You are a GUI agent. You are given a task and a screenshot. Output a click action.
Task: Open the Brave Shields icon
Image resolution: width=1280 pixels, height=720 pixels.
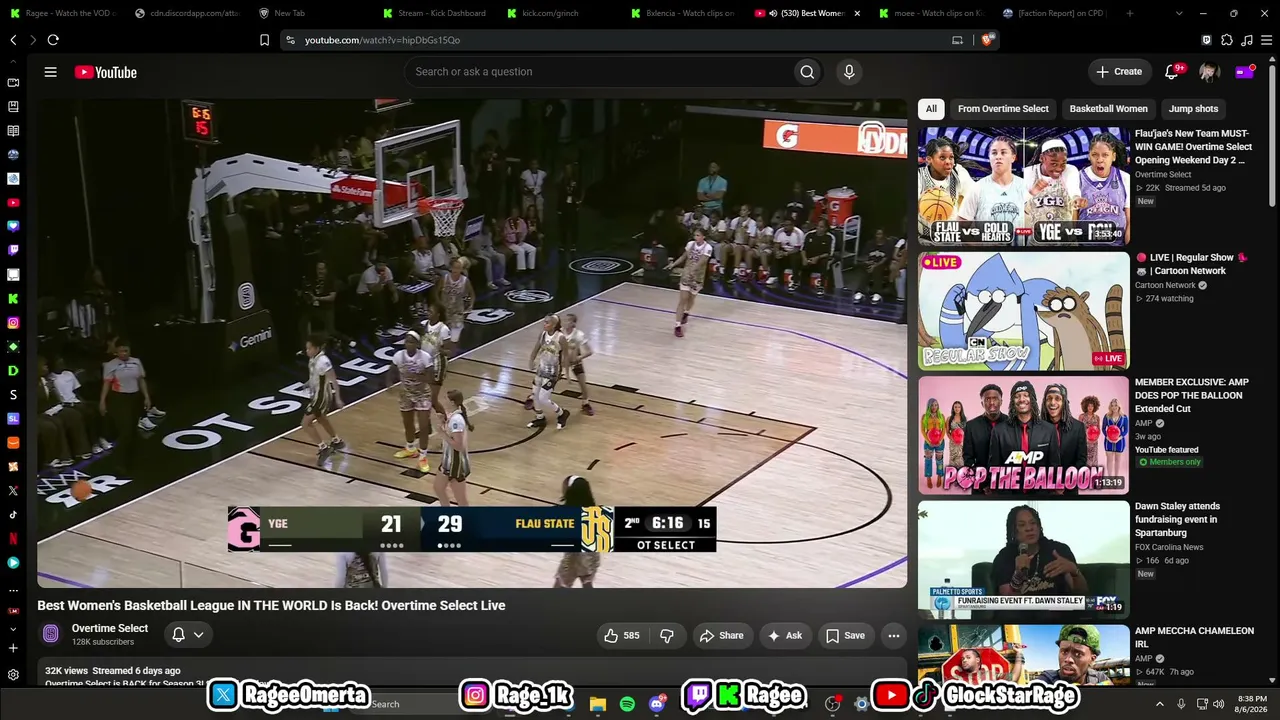coord(987,40)
